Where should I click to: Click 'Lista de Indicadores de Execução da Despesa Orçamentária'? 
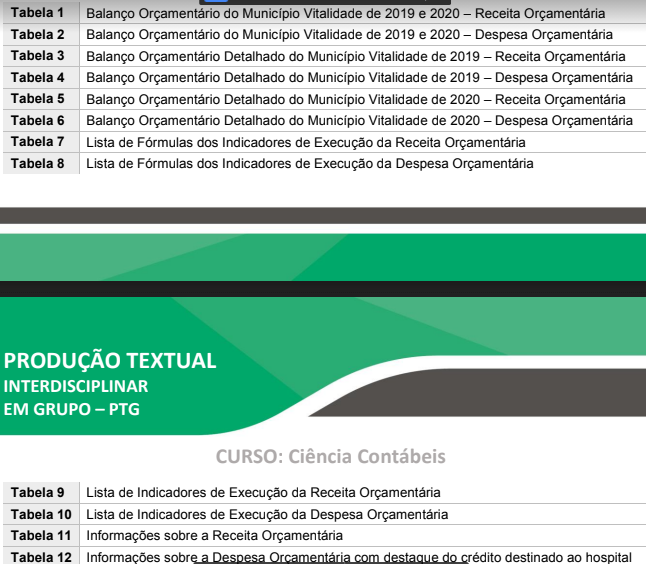point(267,515)
